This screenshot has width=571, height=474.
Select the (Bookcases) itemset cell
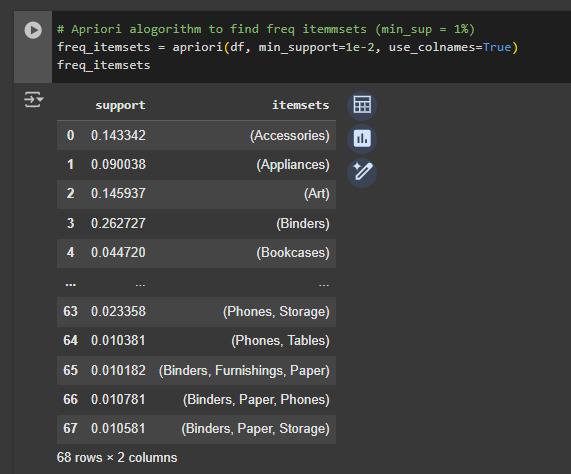click(x=293, y=252)
